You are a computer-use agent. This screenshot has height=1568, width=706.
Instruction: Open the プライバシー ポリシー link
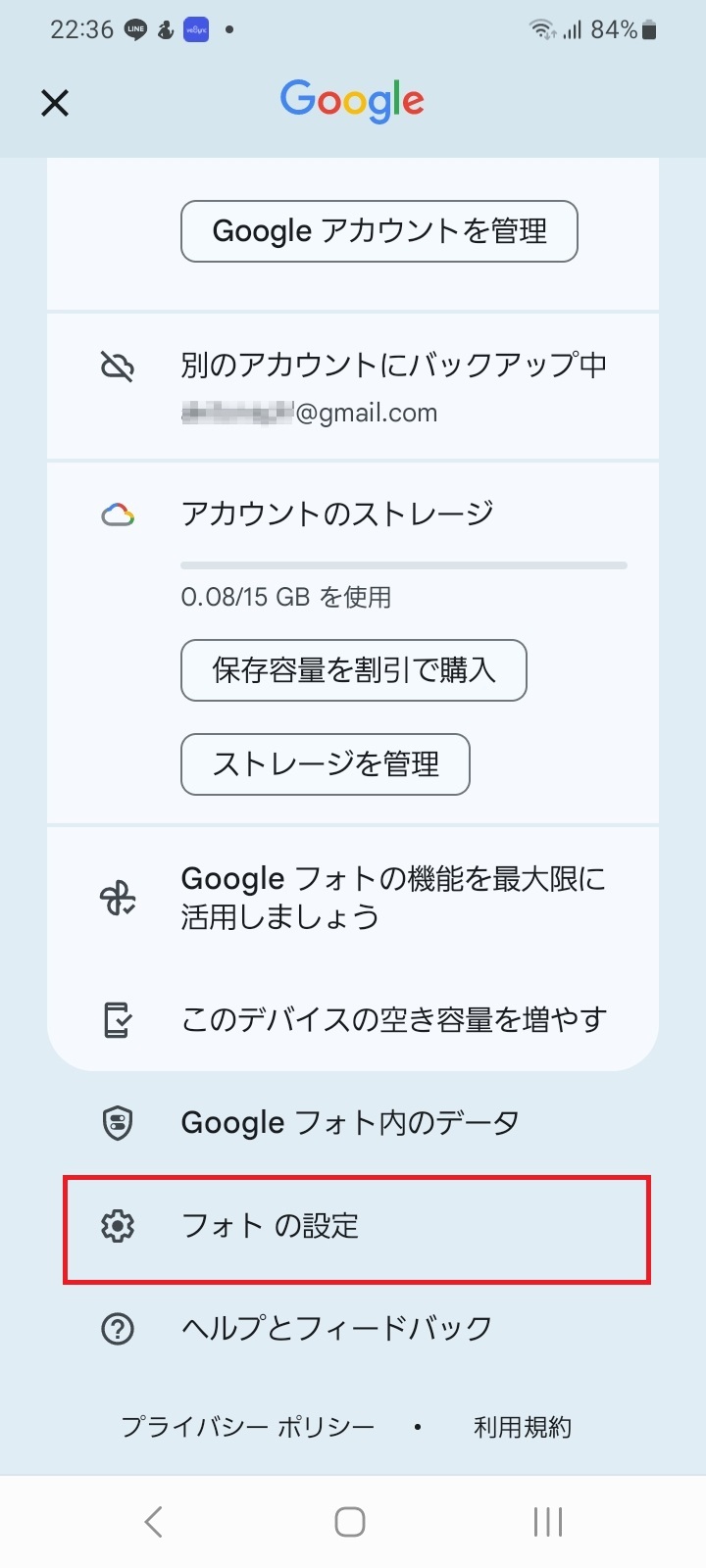(248, 1427)
